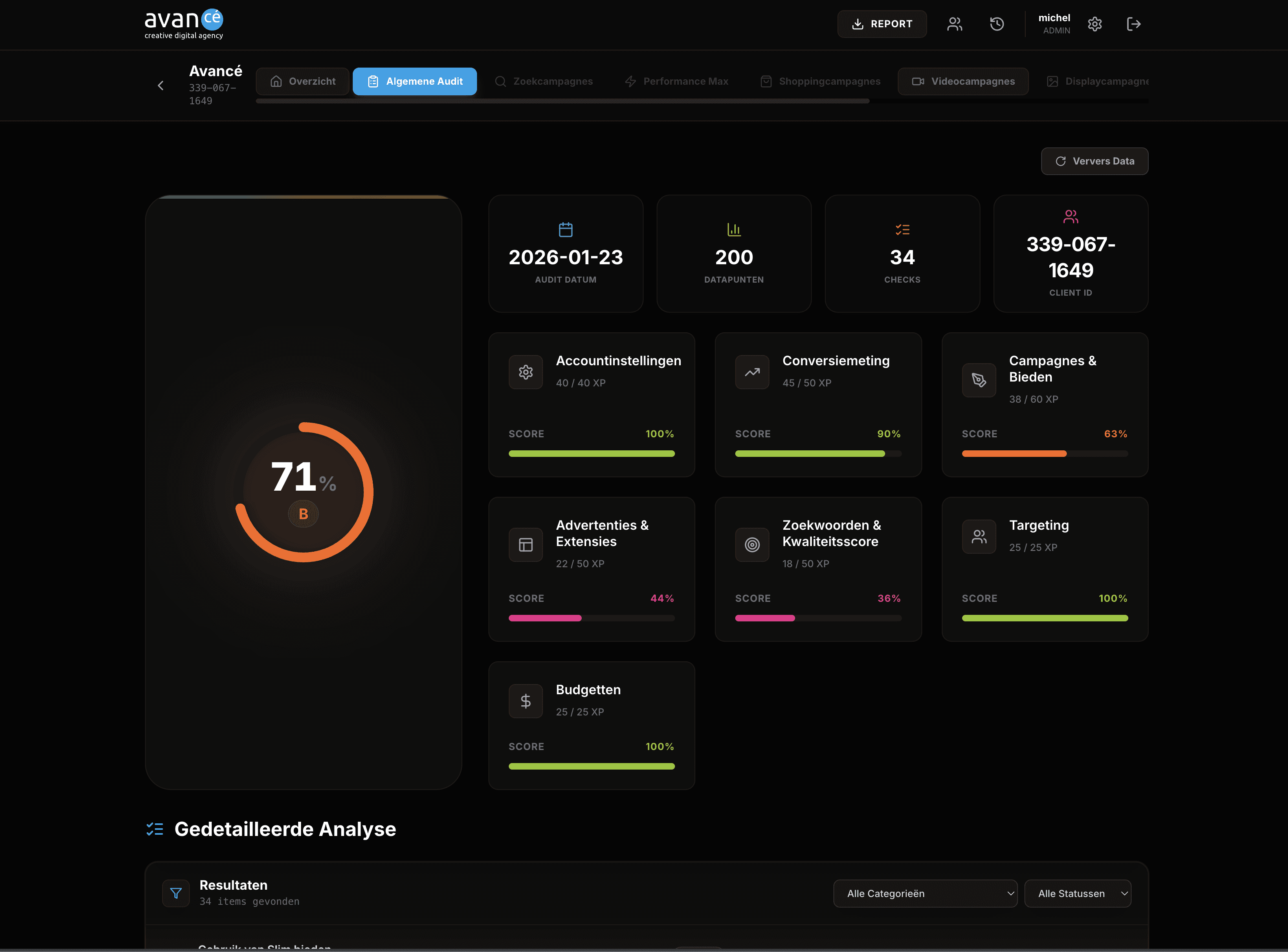Open the history clock icon
The image size is (1288, 952).
pyautogui.click(x=997, y=24)
